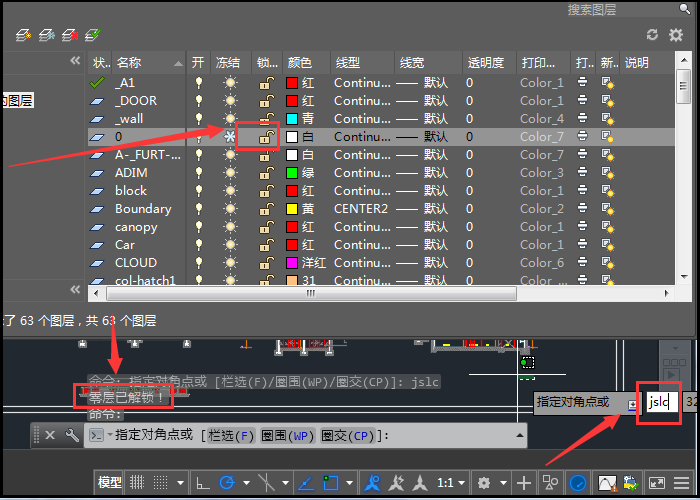700x500 pixels.
Task: Click the 开 column header
Action: click(x=198, y=63)
